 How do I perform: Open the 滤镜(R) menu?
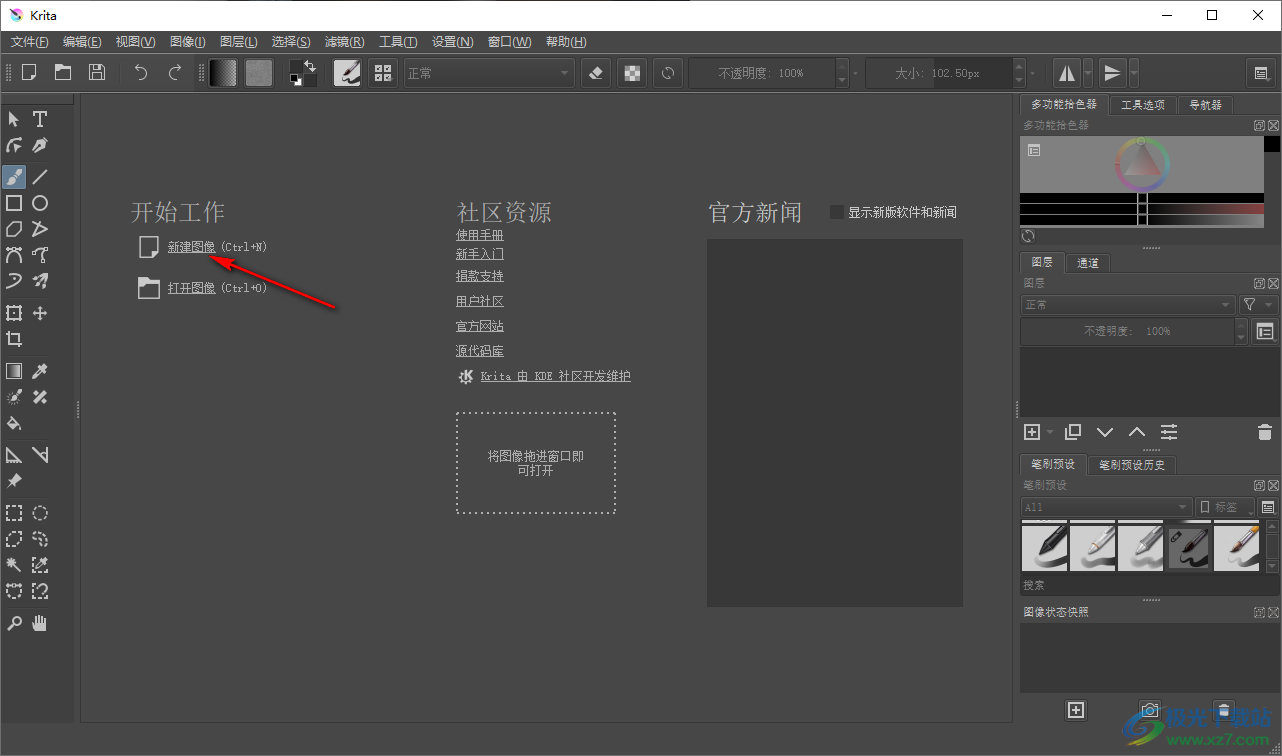coord(344,42)
